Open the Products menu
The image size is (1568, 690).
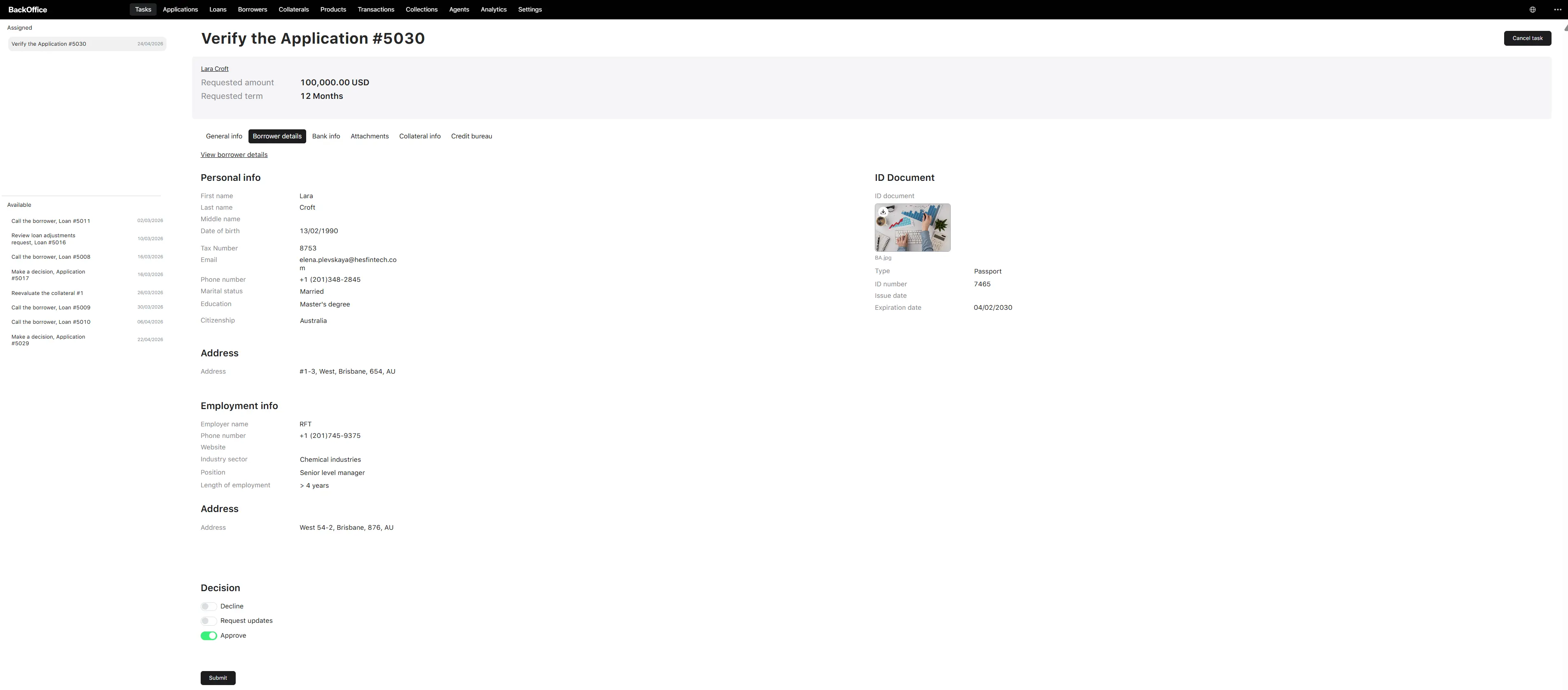pos(333,10)
